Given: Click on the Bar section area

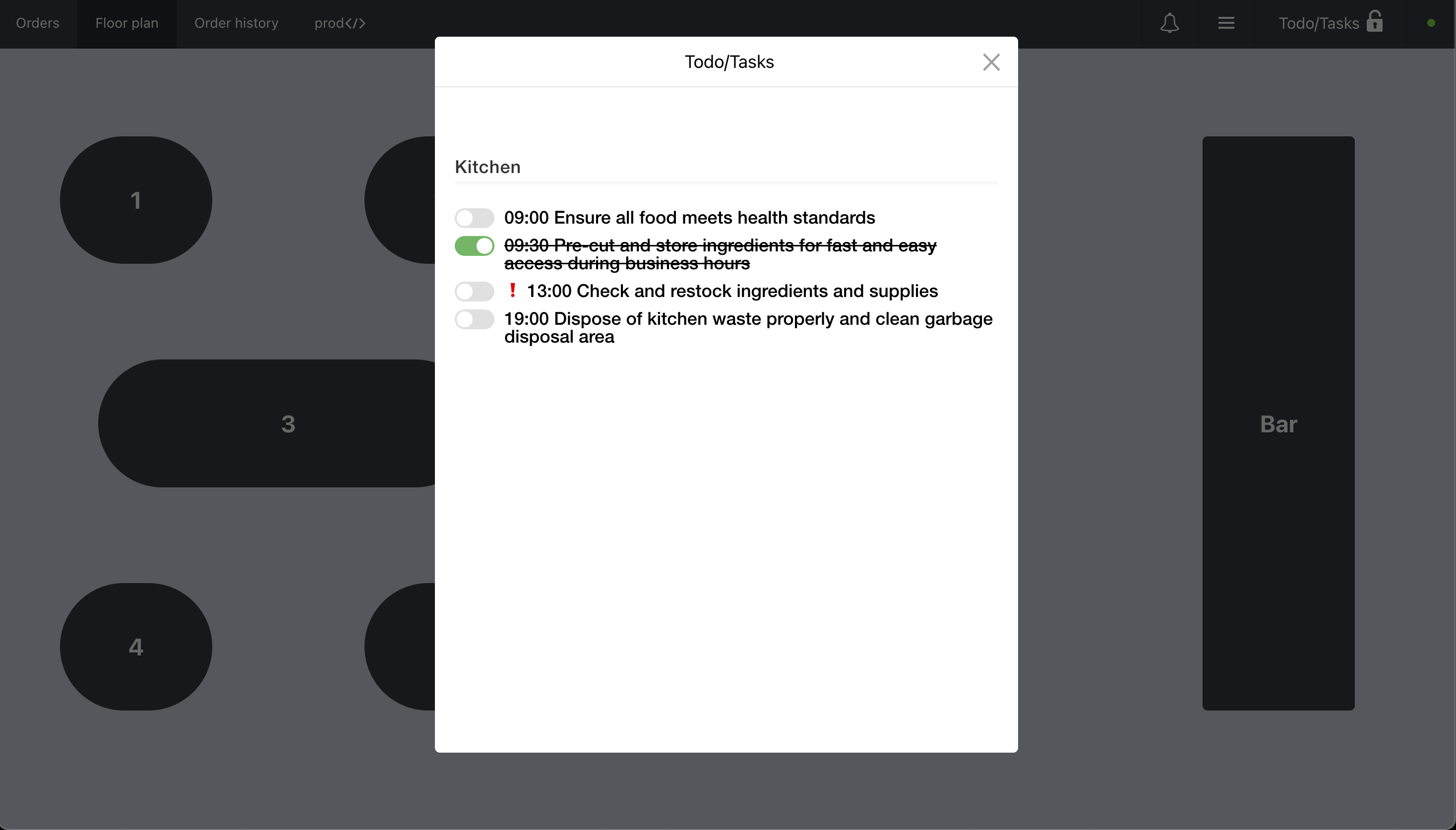Looking at the screenshot, I should (x=1278, y=423).
